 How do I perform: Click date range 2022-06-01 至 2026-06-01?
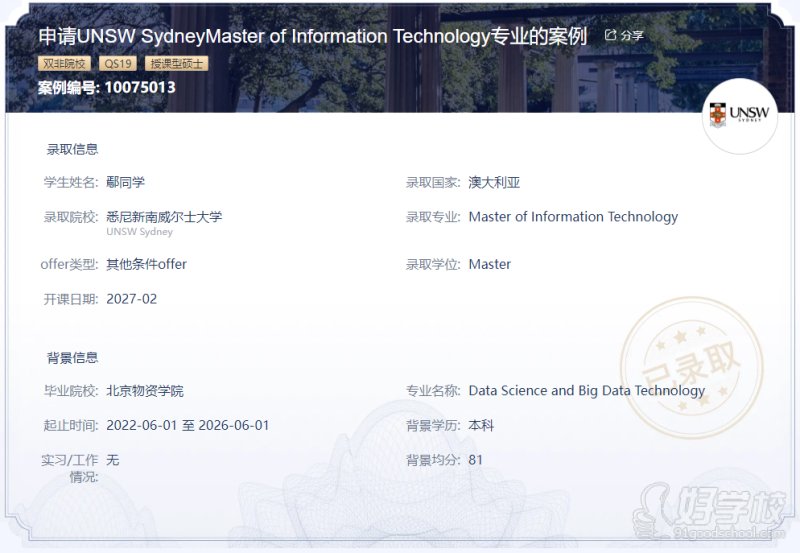[188, 425]
